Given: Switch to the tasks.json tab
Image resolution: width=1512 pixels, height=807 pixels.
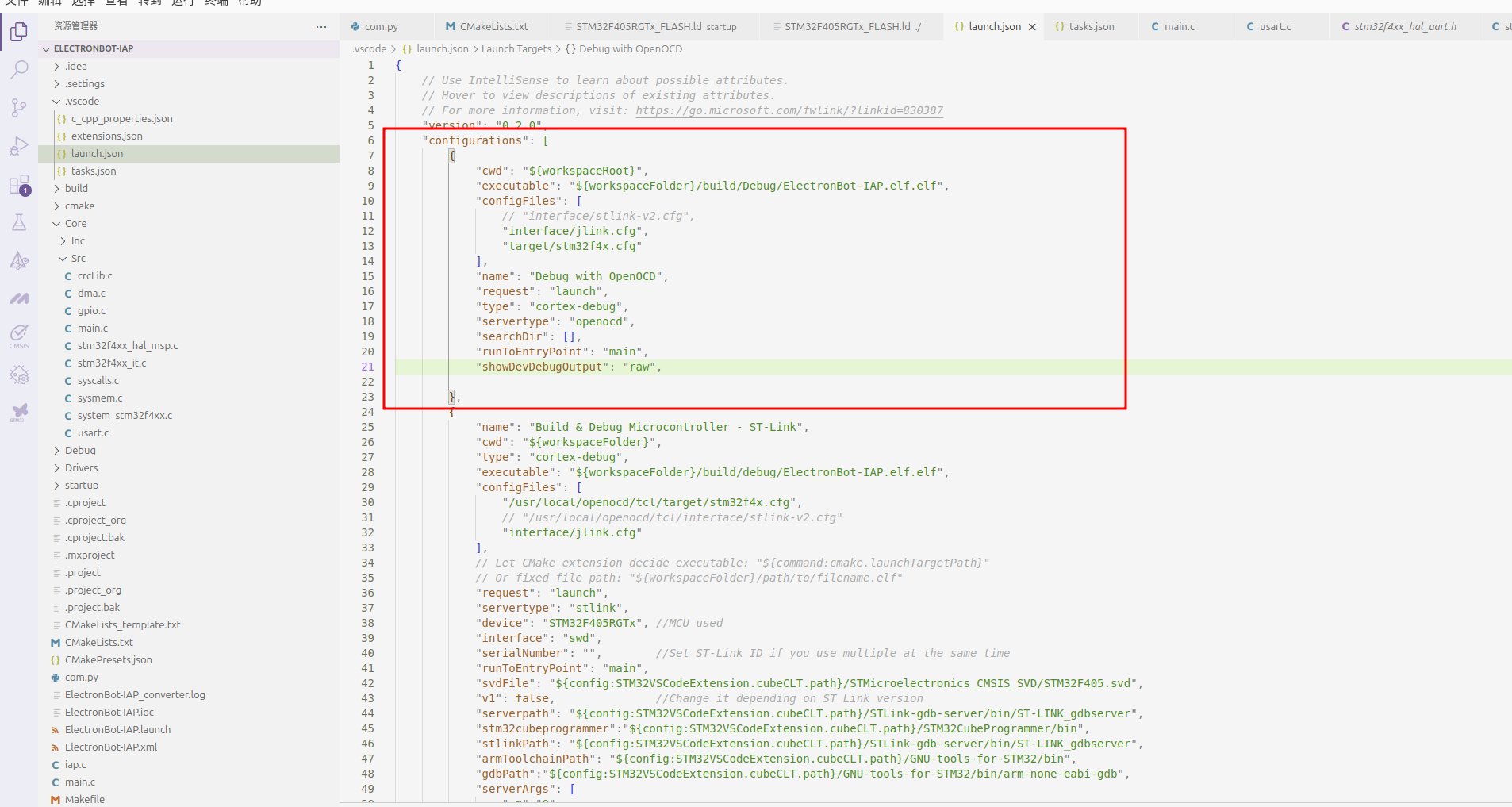Looking at the screenshot, I should [1091, 27].
